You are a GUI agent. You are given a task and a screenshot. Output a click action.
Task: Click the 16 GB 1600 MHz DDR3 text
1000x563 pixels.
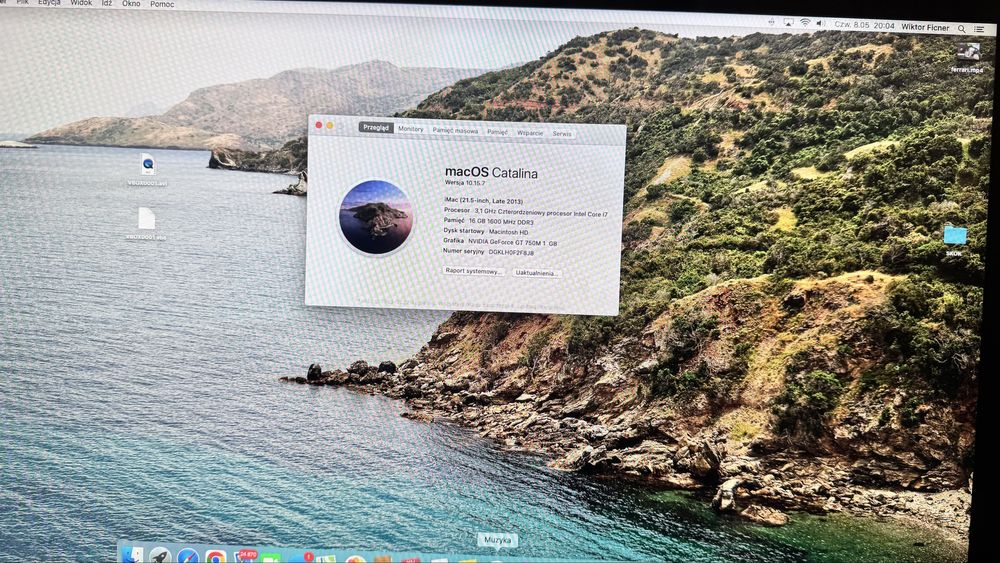(501, 221)
